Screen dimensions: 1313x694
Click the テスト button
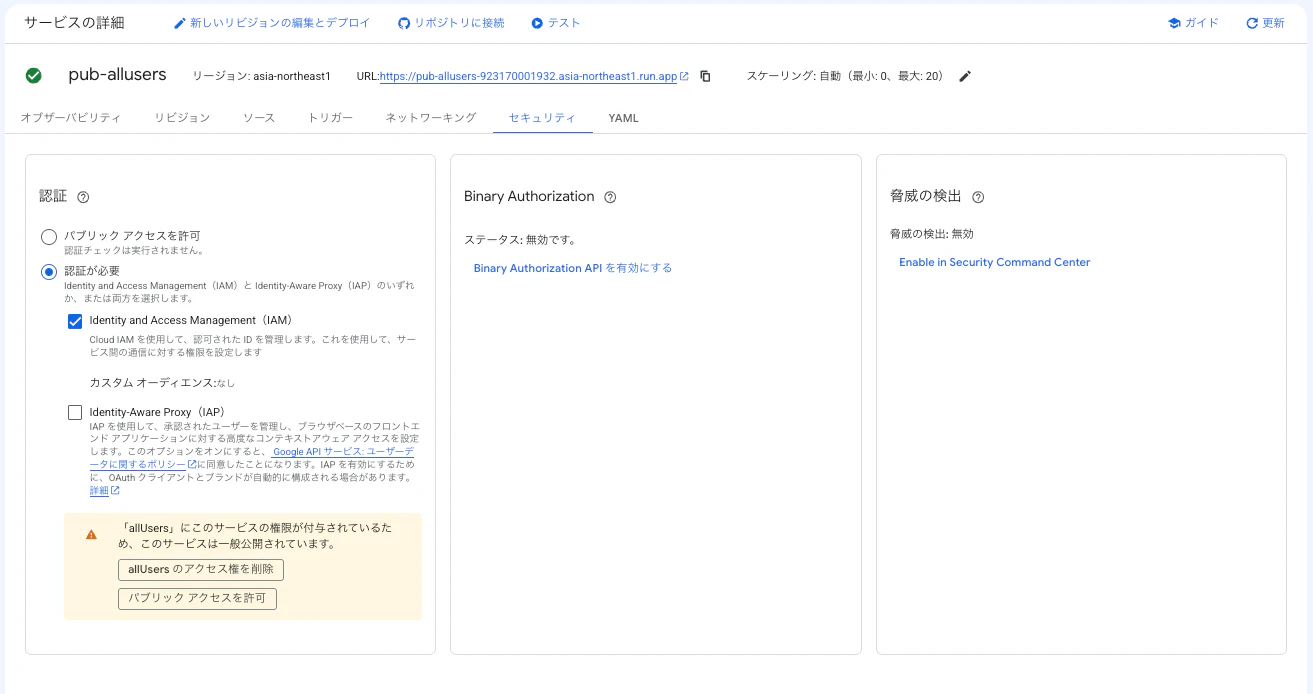click(556, 23)
